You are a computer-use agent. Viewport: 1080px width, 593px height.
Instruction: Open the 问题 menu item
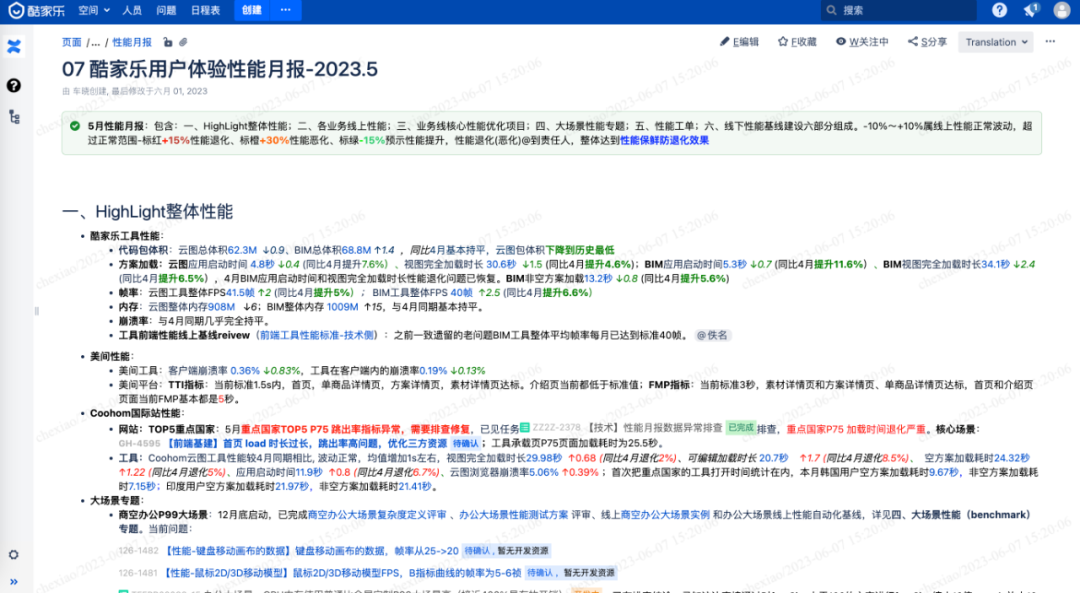pyautogui.click(x=166, y=10)
